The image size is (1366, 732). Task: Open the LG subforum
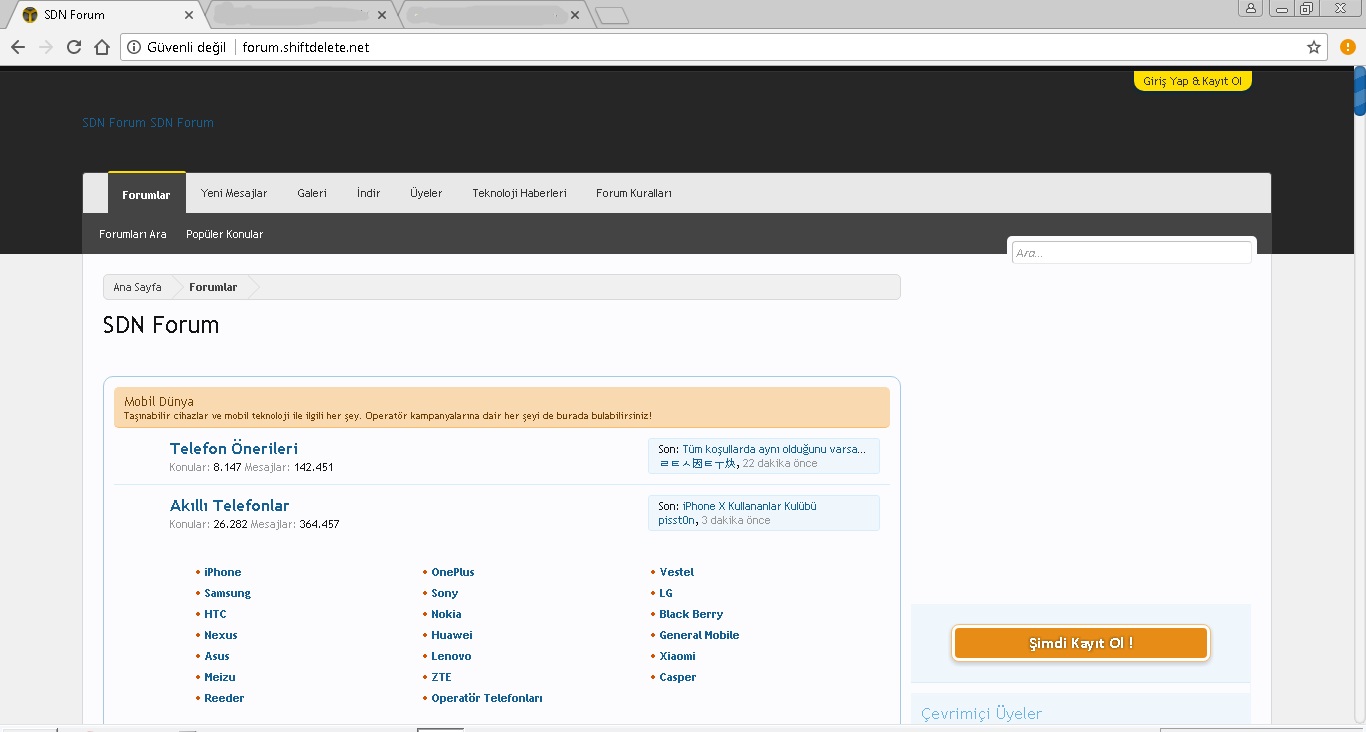(x=666, y=593)
